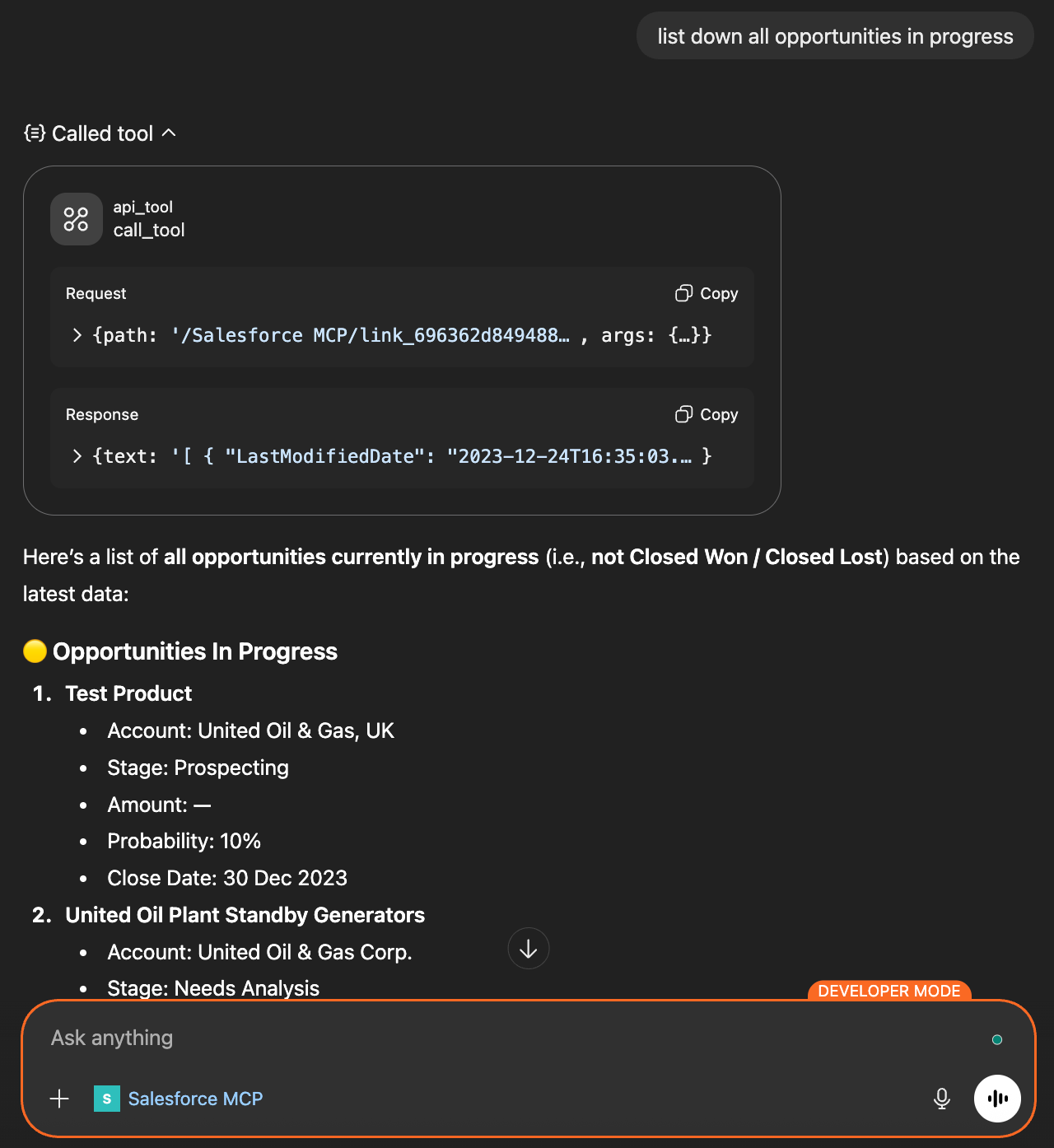Select the user message about opportunities in progress
The image size is (1054, 1148).
[834, 35]
